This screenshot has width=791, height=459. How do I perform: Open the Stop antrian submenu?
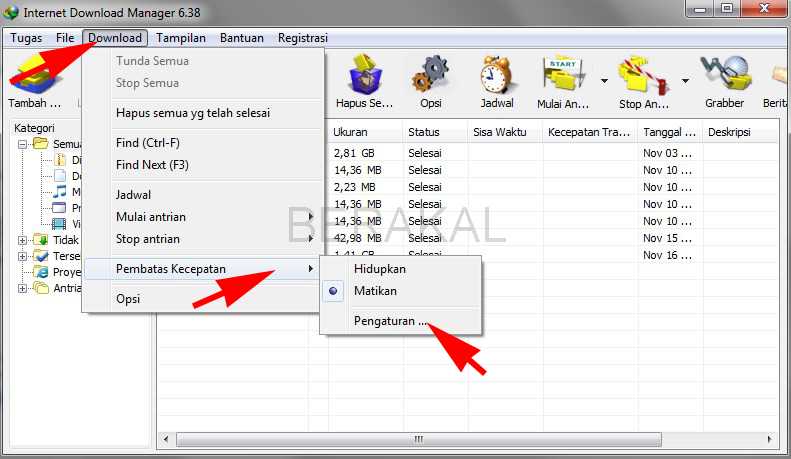[202, 239]
